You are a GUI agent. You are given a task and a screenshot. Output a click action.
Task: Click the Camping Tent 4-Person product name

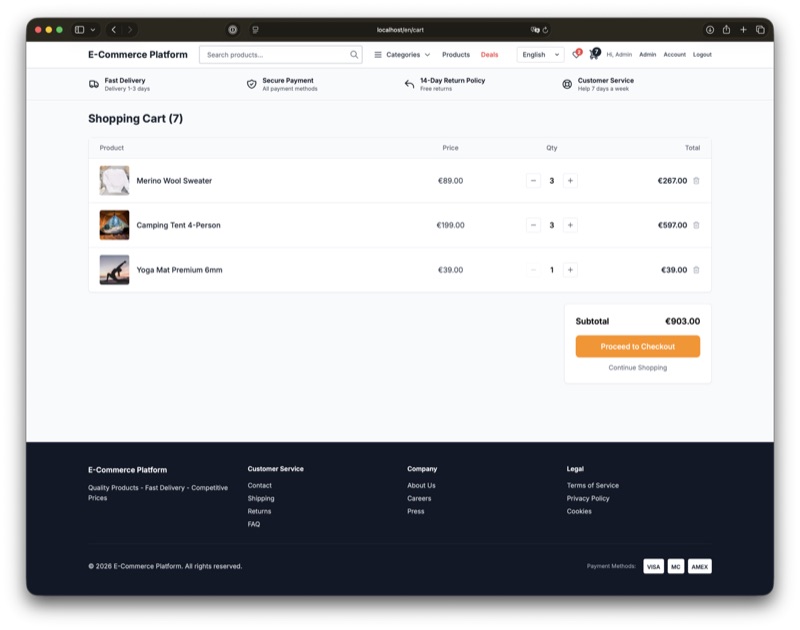click(179, 225)
